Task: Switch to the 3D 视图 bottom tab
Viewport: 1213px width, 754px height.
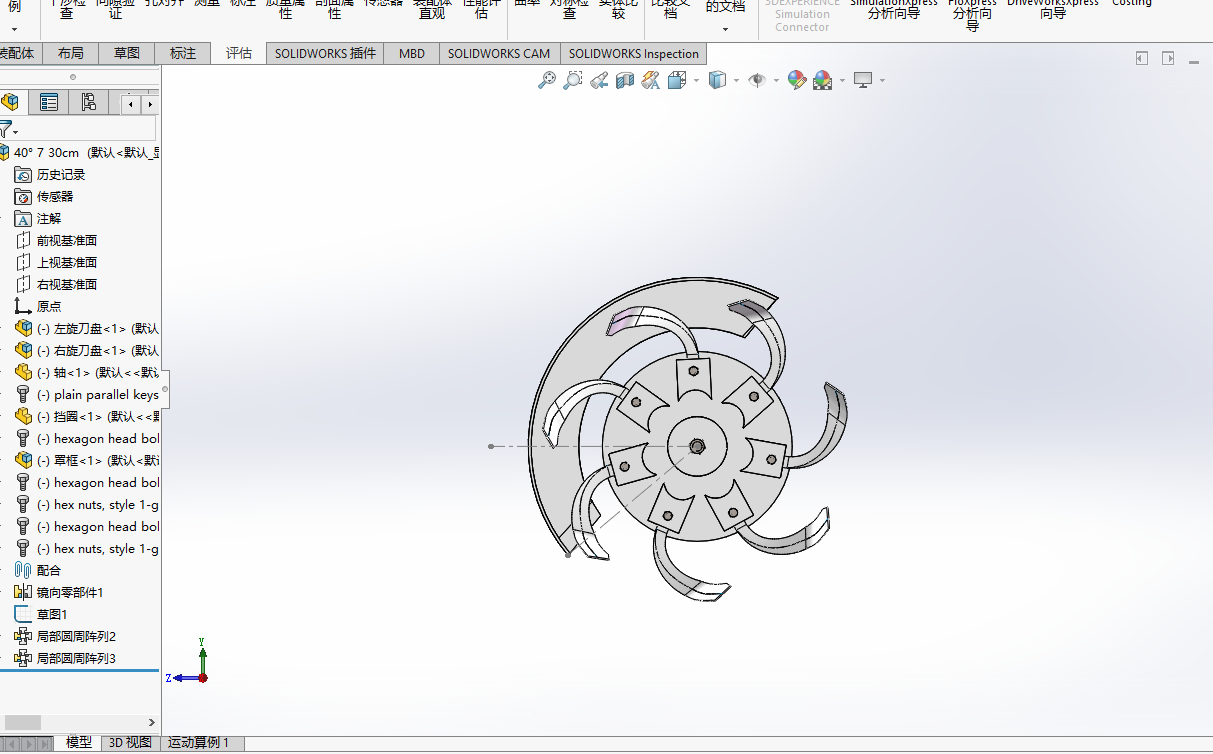Action: coord(130,743)
